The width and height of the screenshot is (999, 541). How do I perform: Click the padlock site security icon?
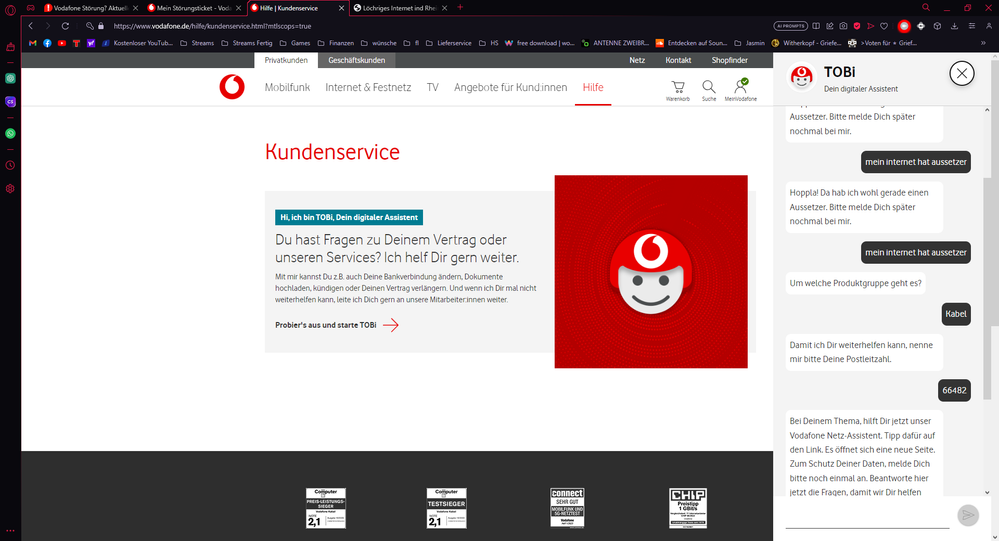(x=101, y=26)
